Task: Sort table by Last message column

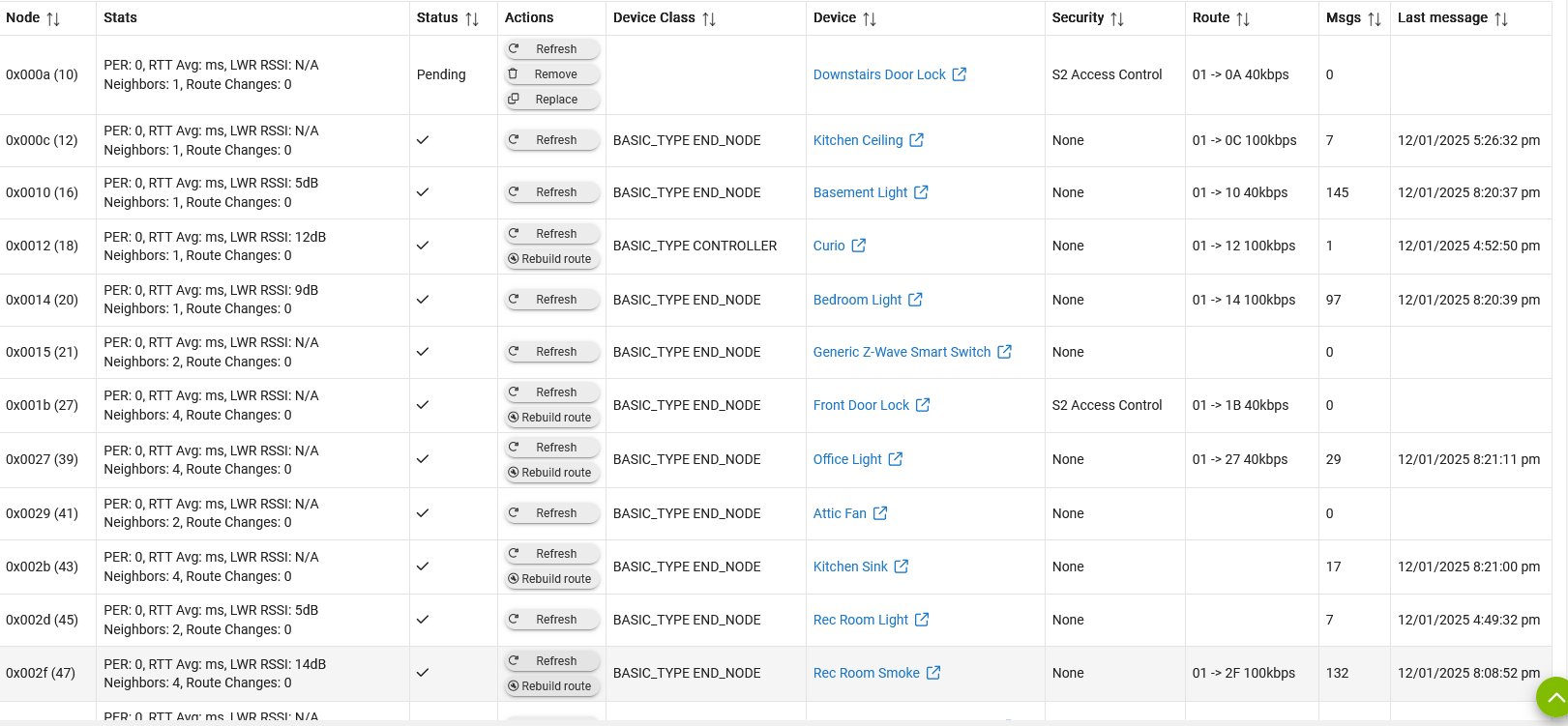Action: (x=1501, y=18)
